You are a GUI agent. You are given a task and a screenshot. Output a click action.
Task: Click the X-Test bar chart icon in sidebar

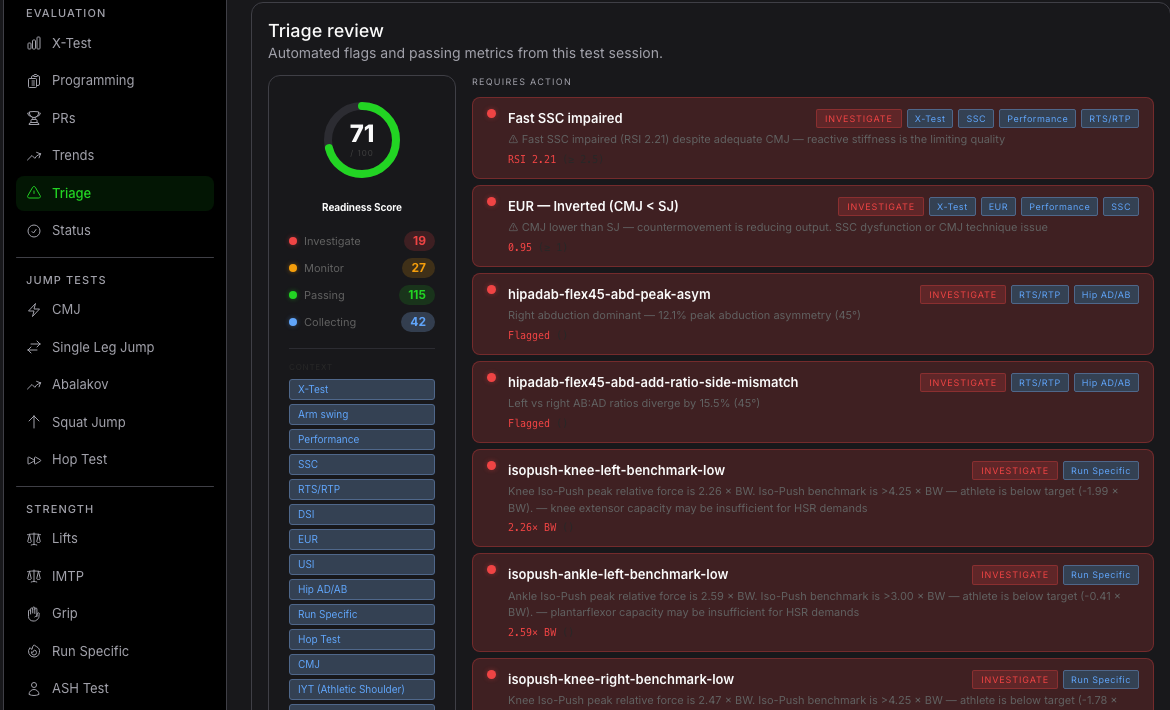pyautogui.click(x=34, y=43)
